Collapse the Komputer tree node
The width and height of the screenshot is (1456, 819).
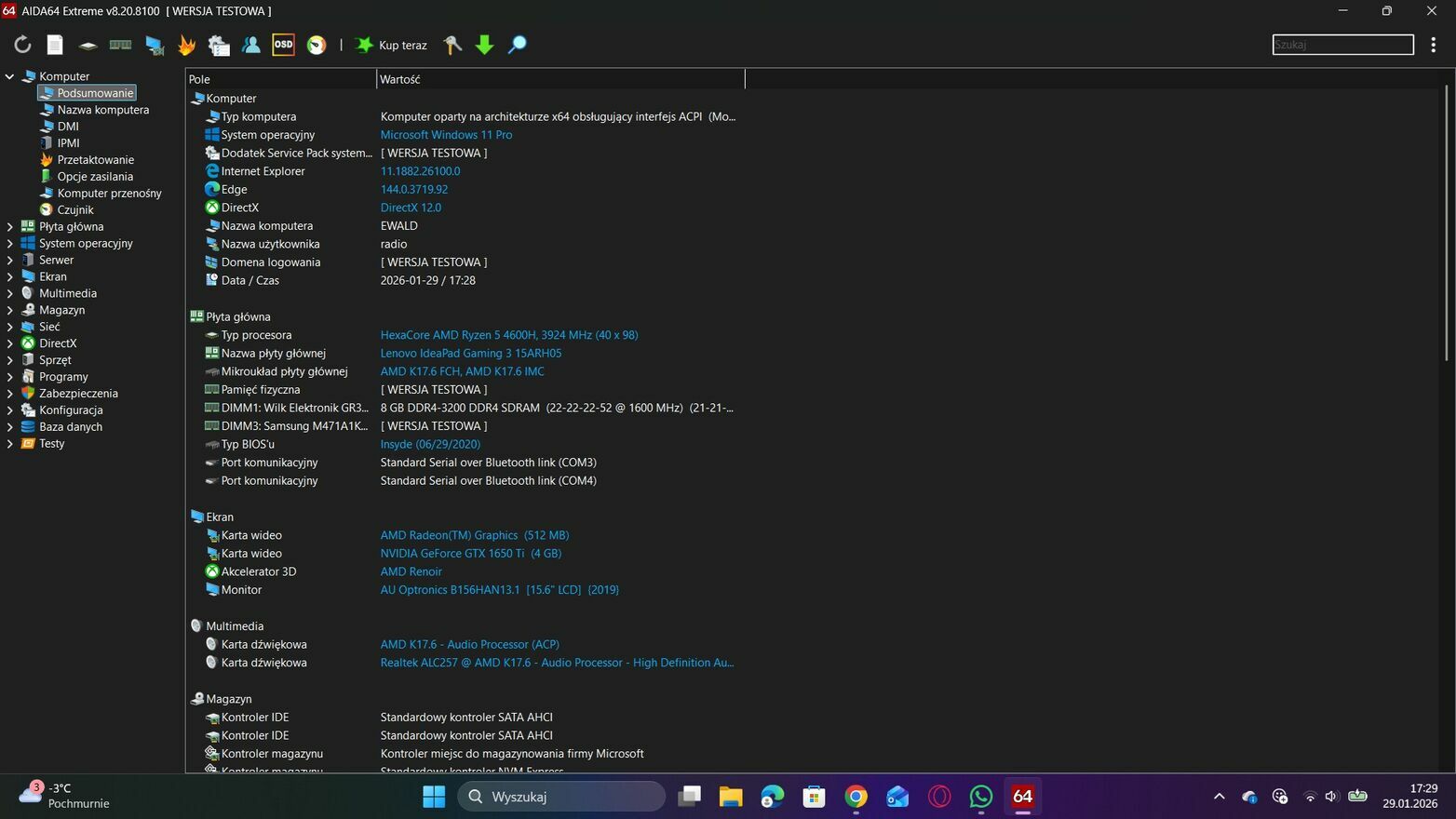click(10, 76)
